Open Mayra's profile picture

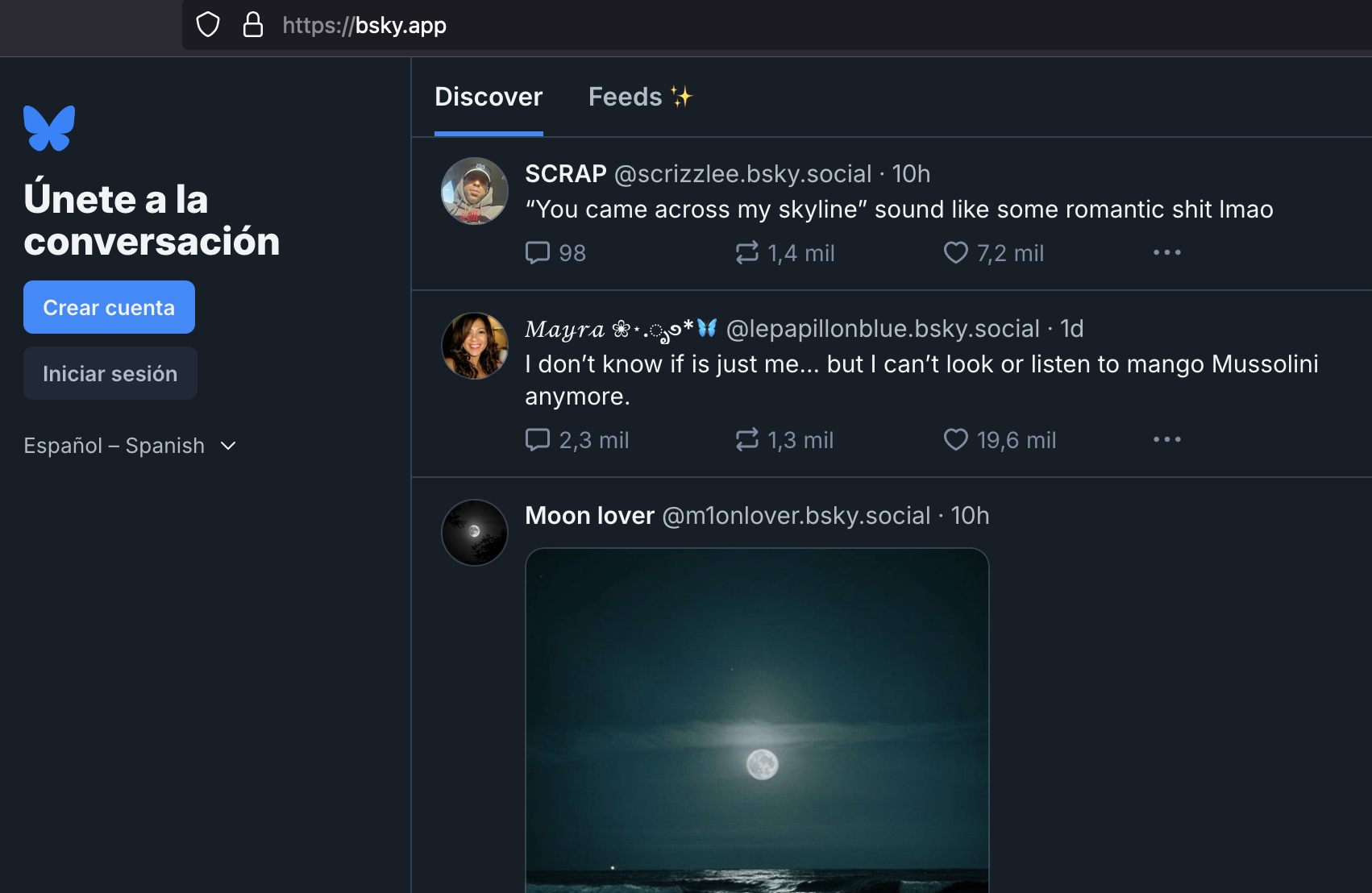[475, 346]
